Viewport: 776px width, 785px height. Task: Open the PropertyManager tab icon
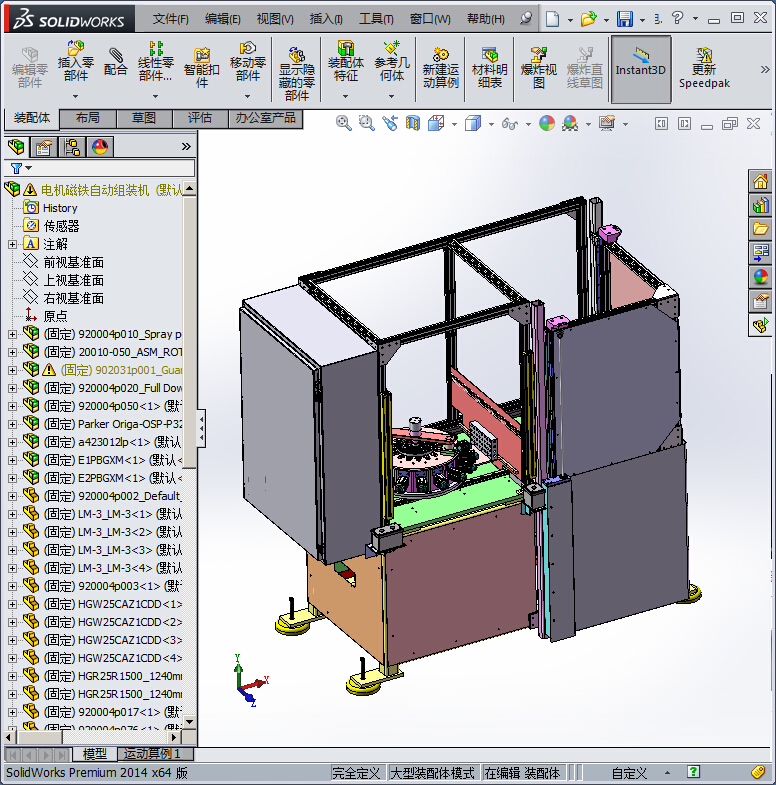click(x=44, y=147)
